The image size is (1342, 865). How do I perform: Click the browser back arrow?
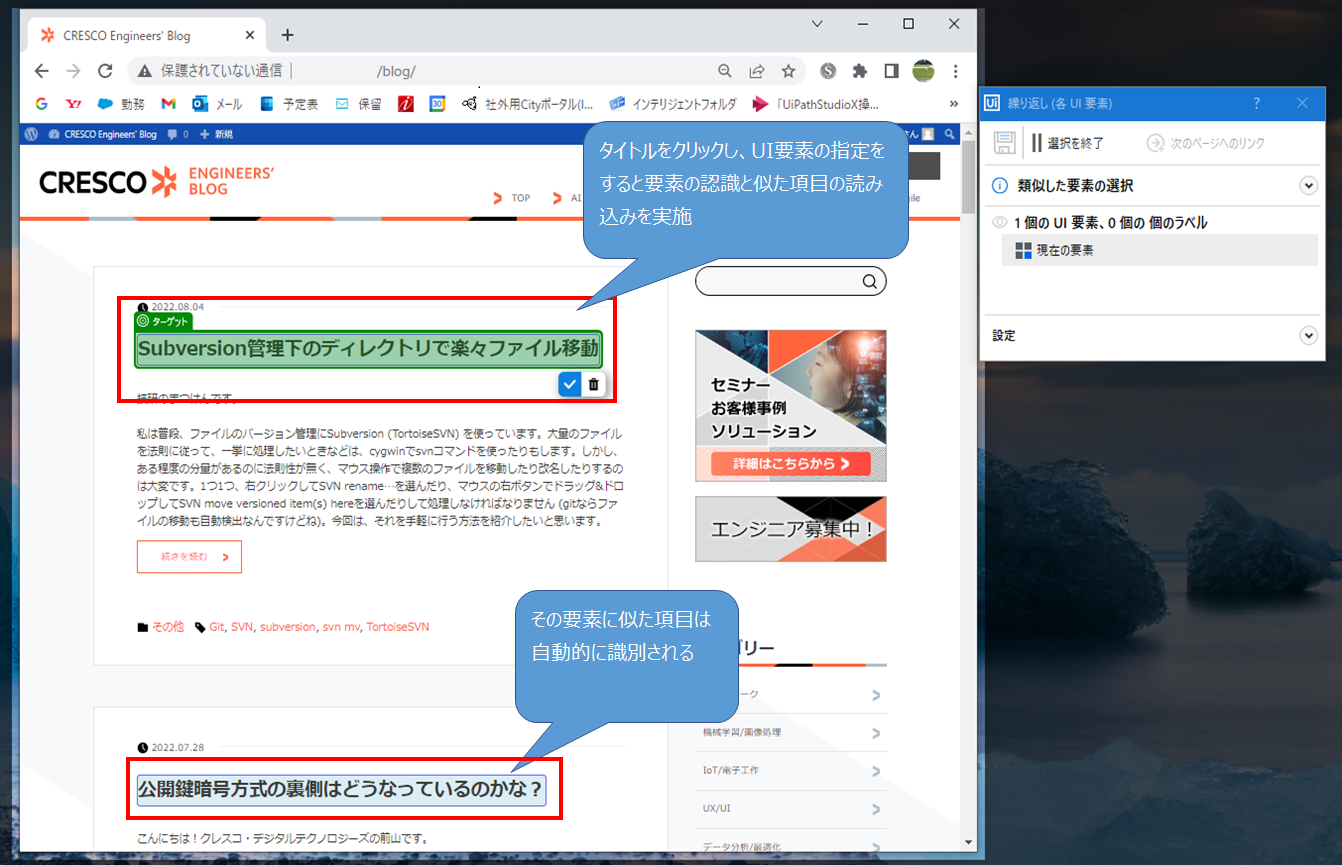coord(41,71)
